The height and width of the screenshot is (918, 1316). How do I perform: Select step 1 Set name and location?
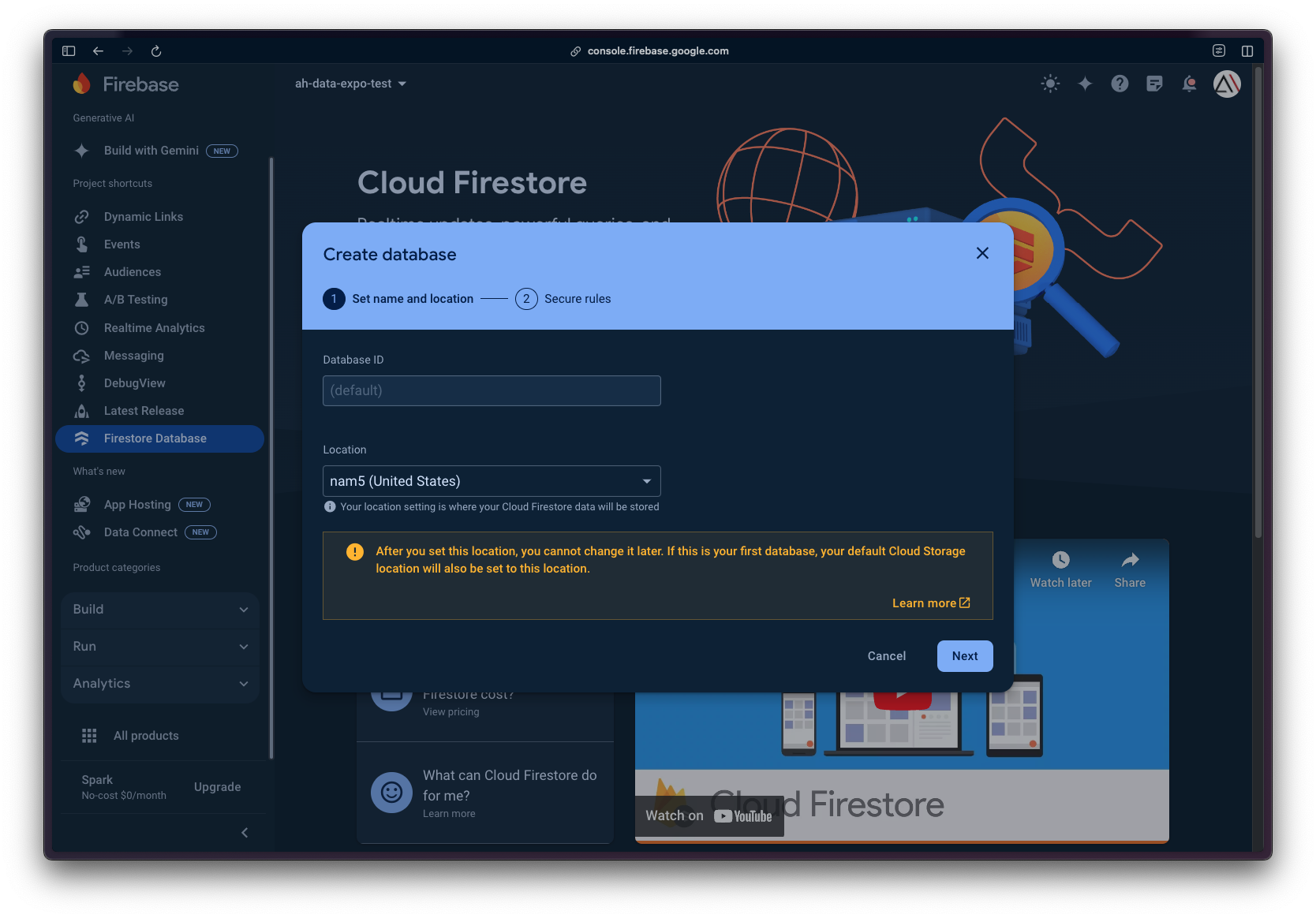398,299
